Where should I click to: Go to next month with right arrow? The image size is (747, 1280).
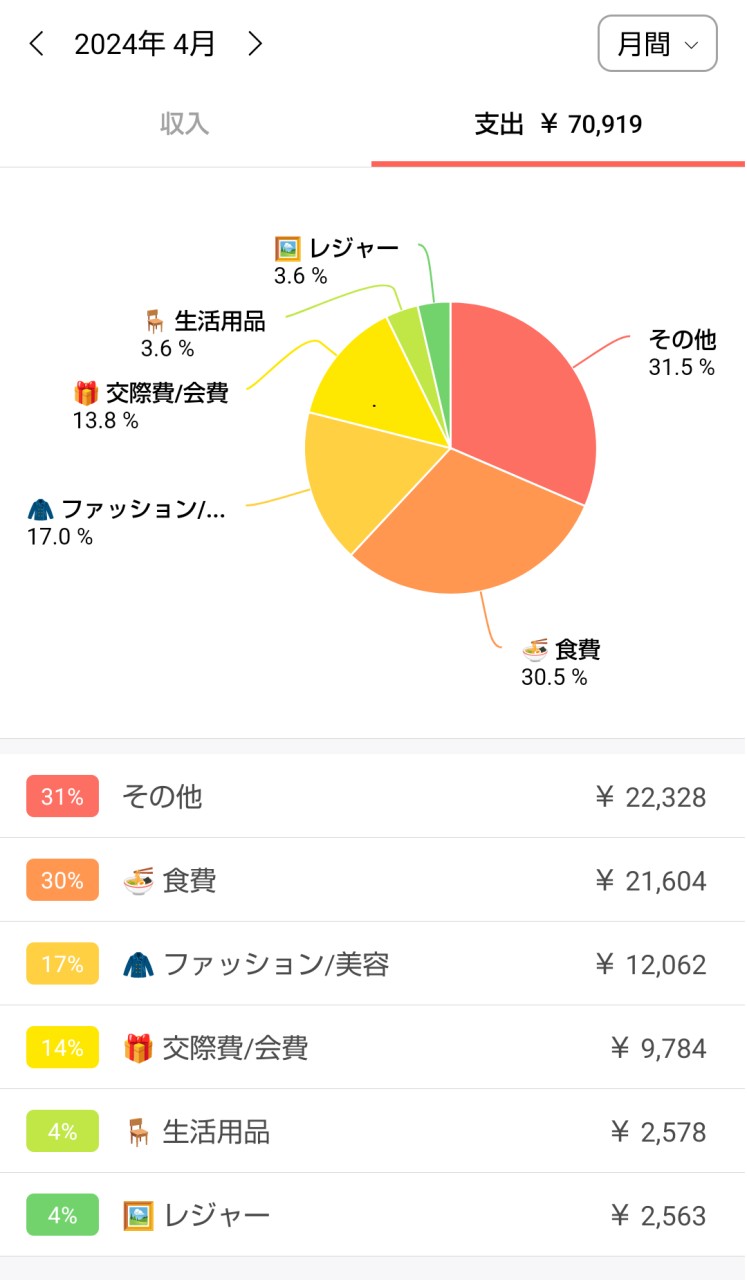255,44
